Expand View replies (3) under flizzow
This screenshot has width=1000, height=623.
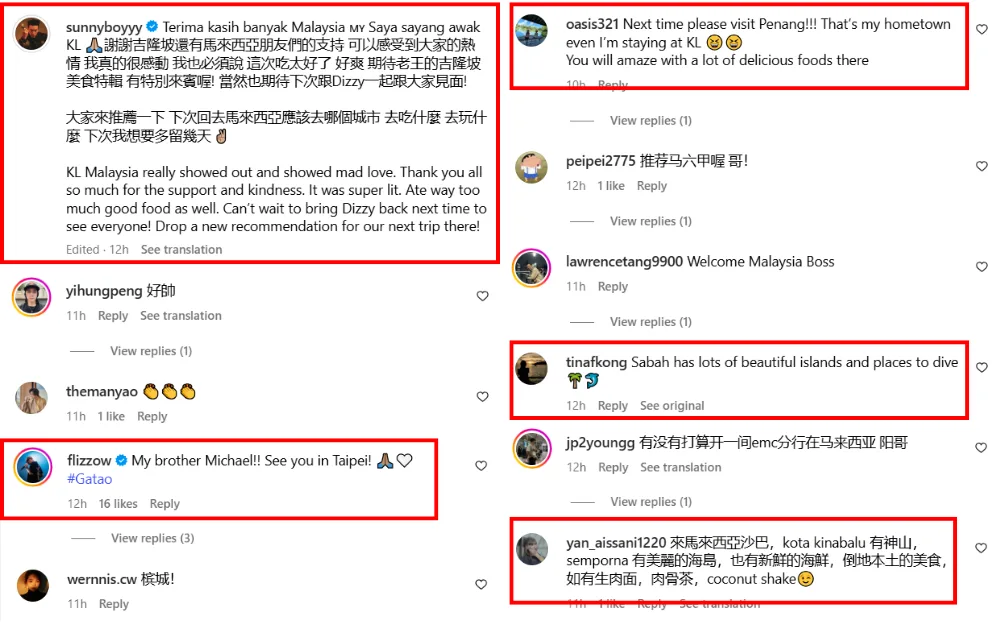[152, 538]
